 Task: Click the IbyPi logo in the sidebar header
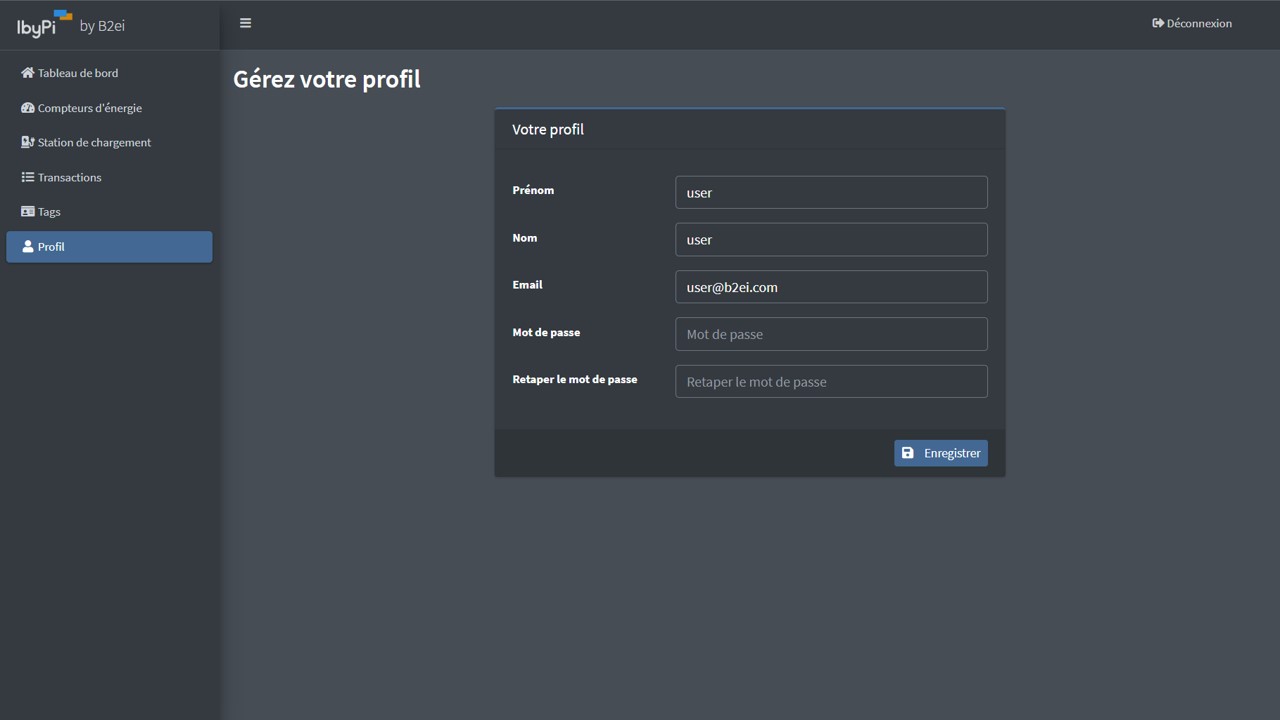(44, 24)
